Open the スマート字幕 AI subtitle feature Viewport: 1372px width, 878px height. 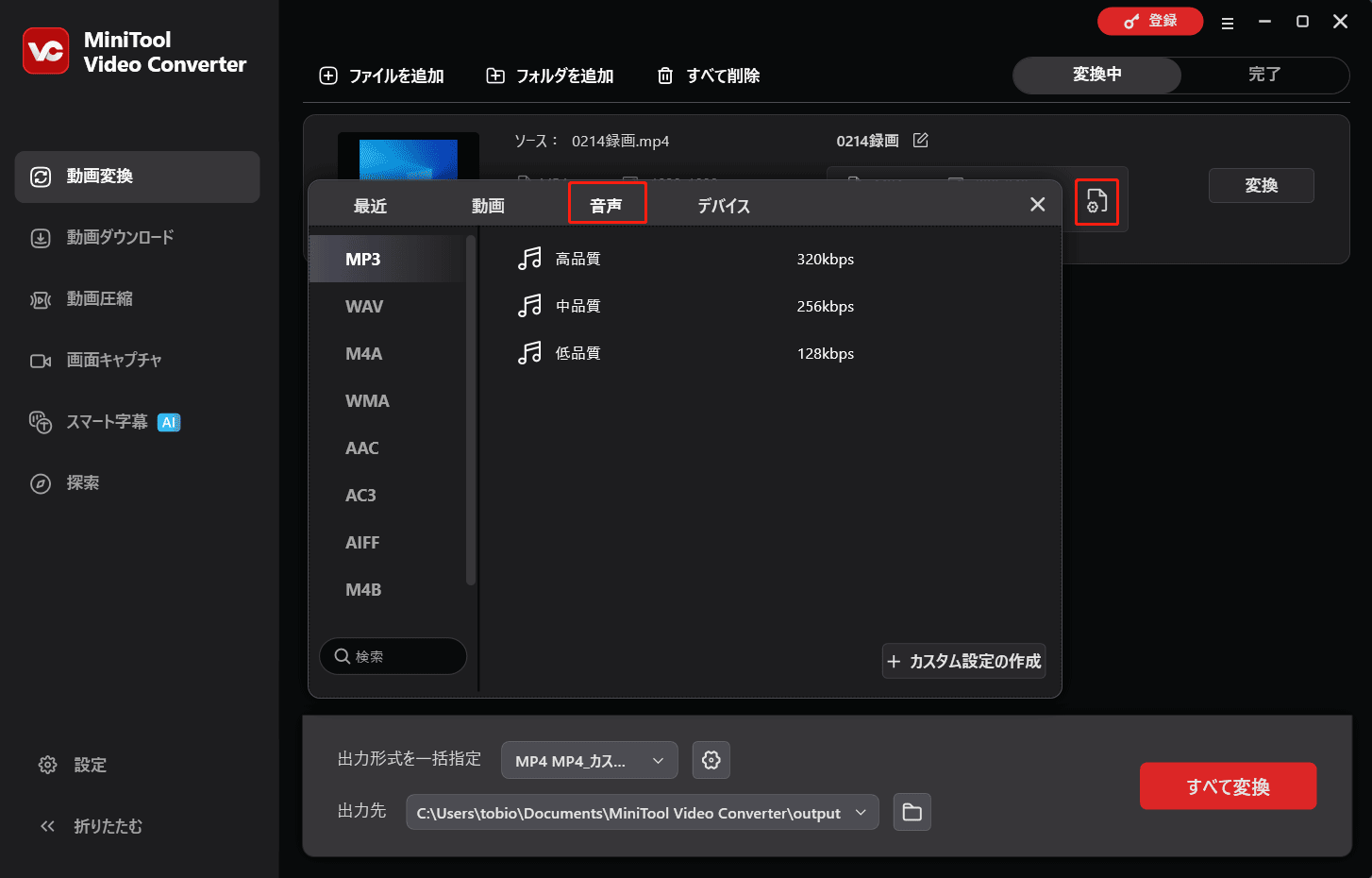(107, 422)
